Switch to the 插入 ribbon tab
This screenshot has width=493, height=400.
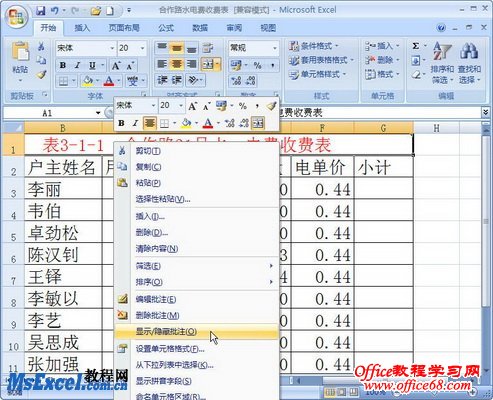(x=82, y=28)
